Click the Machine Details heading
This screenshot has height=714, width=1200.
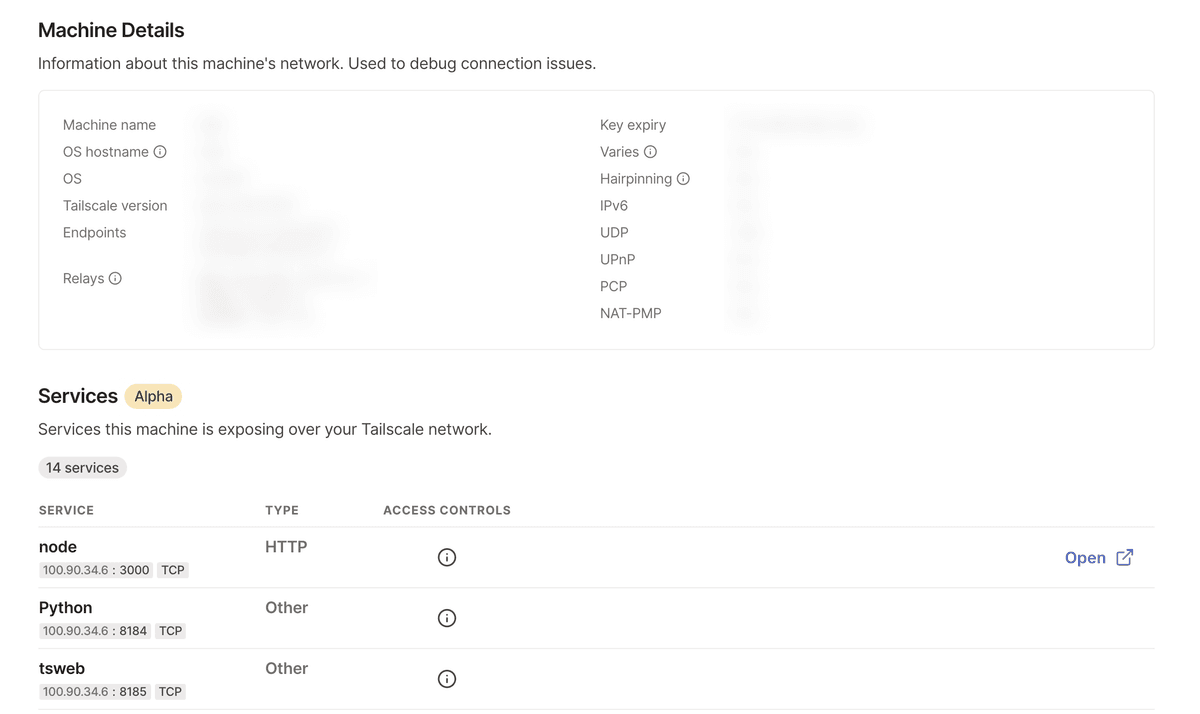point(111,30)
